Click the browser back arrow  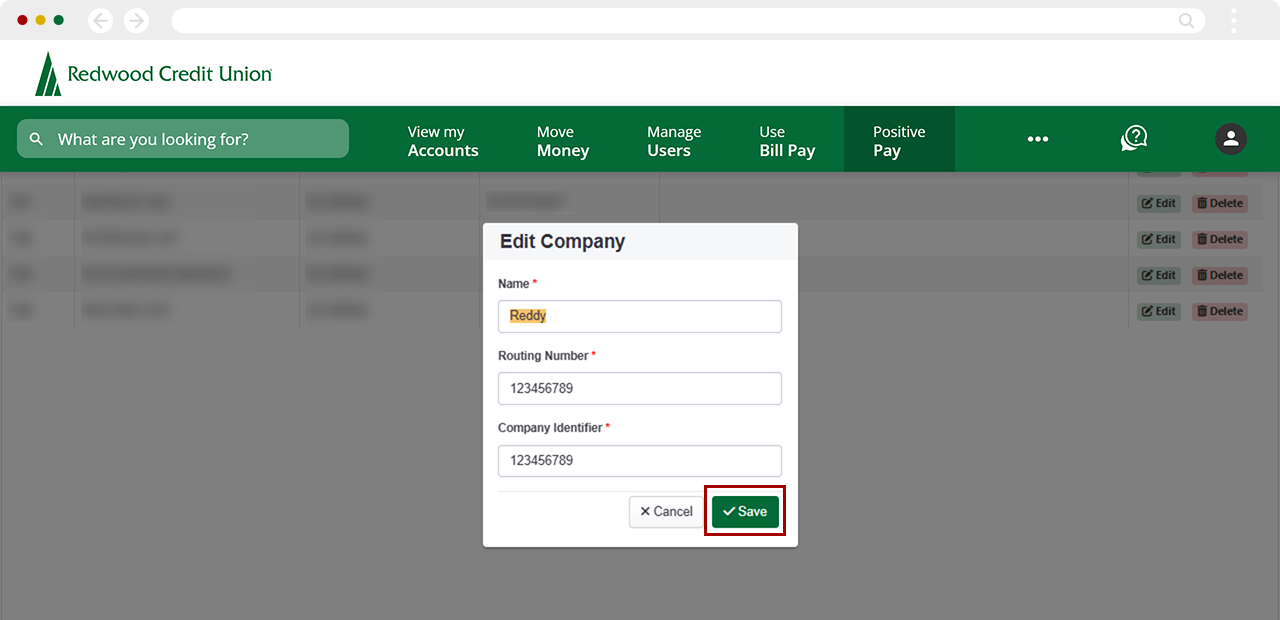pos(101,20)
